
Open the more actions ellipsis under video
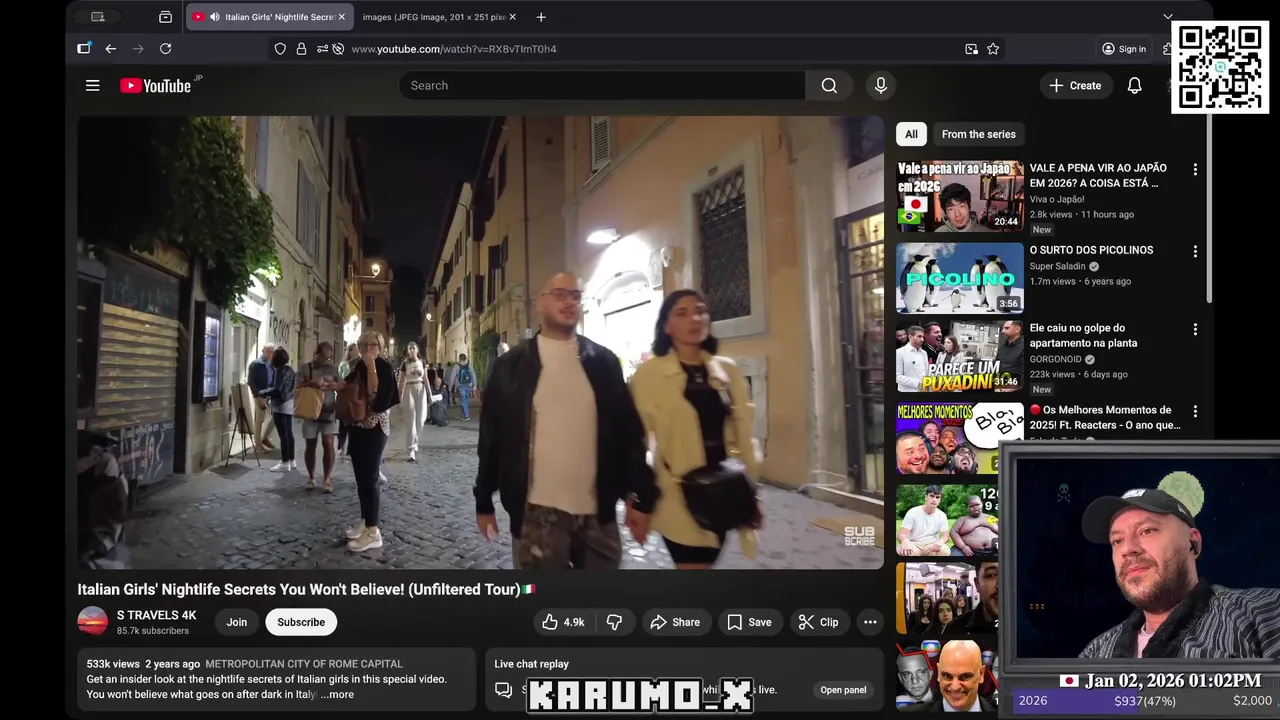[870, 622]
